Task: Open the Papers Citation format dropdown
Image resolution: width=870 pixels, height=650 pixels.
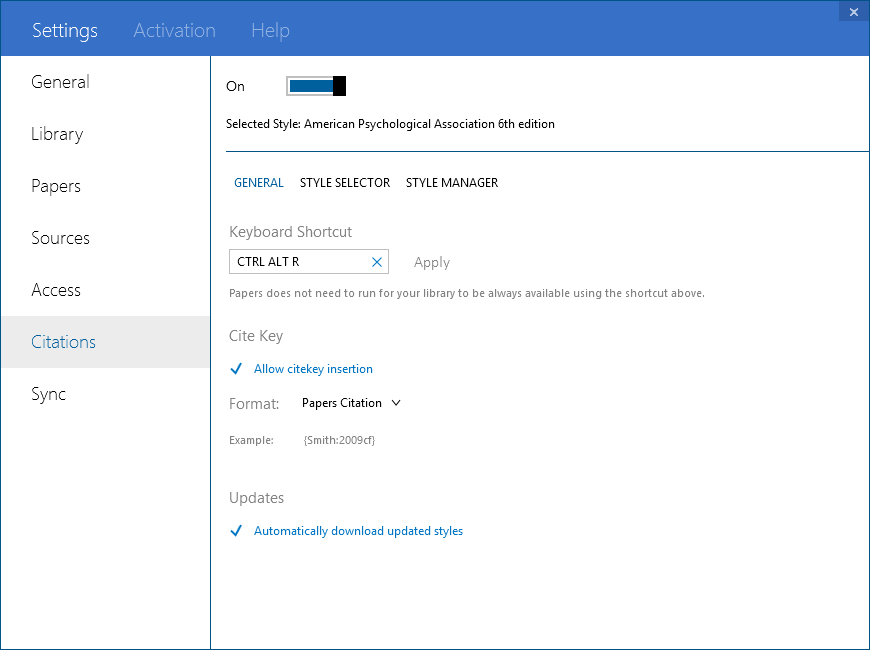Action: [351, 403]
